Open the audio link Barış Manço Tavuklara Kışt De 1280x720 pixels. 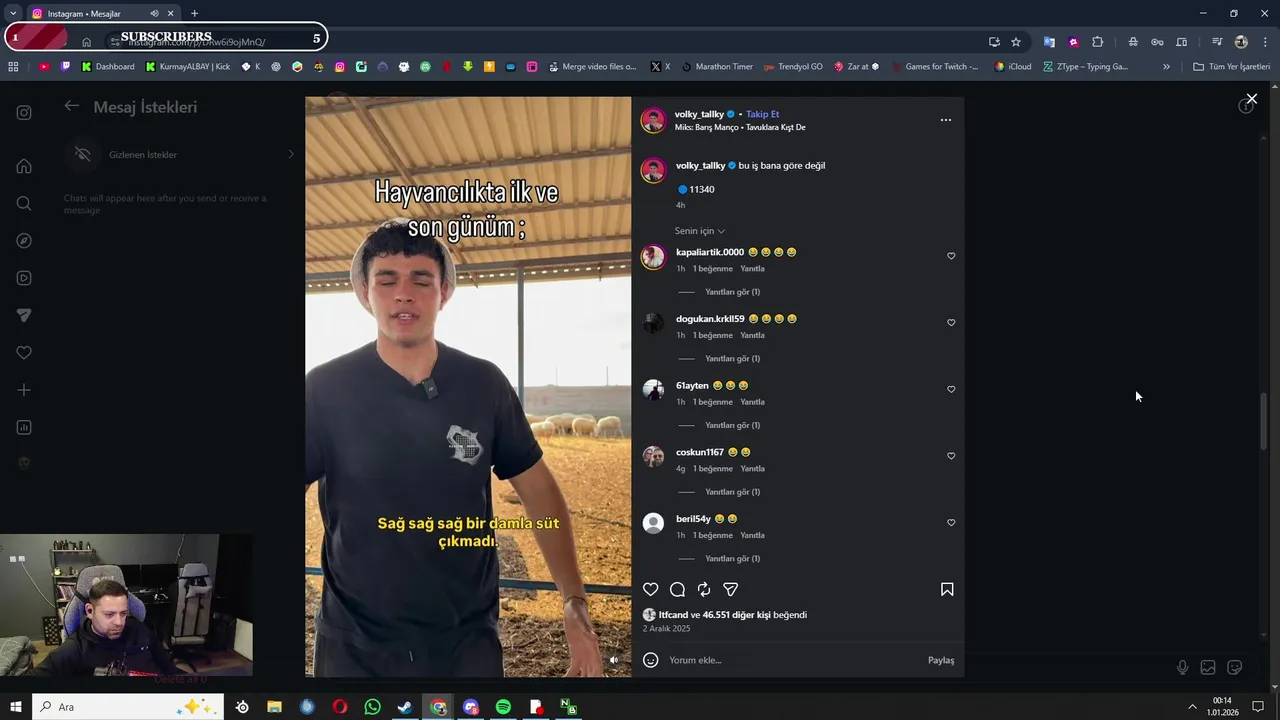(x=740, y=128)
